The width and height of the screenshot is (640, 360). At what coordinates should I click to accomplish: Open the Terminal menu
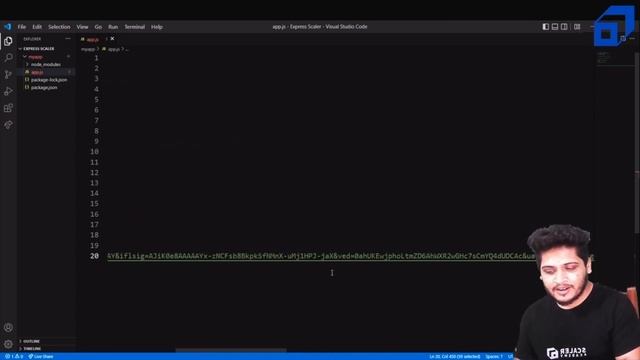point(135,27)
